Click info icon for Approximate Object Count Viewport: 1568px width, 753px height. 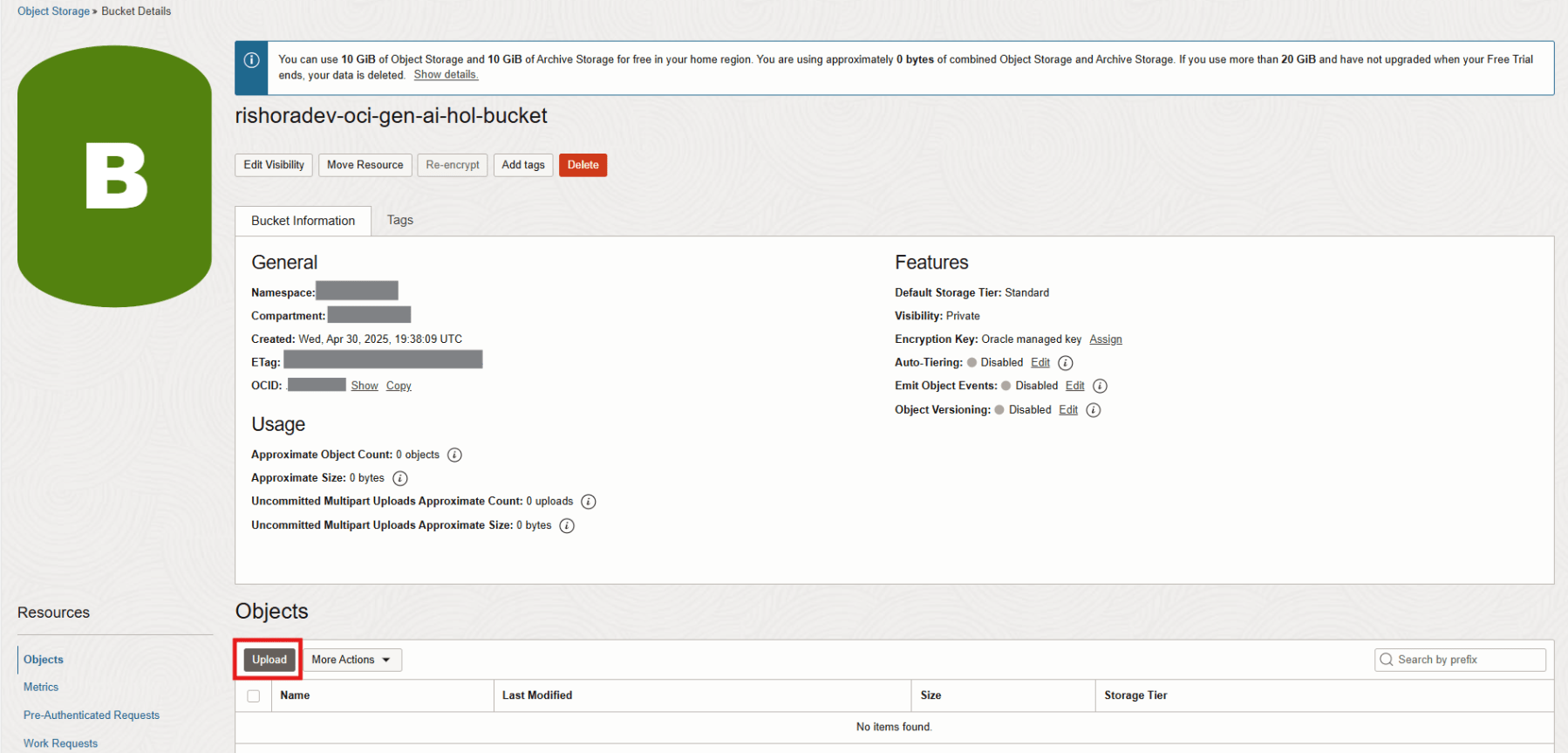point(454,455)
